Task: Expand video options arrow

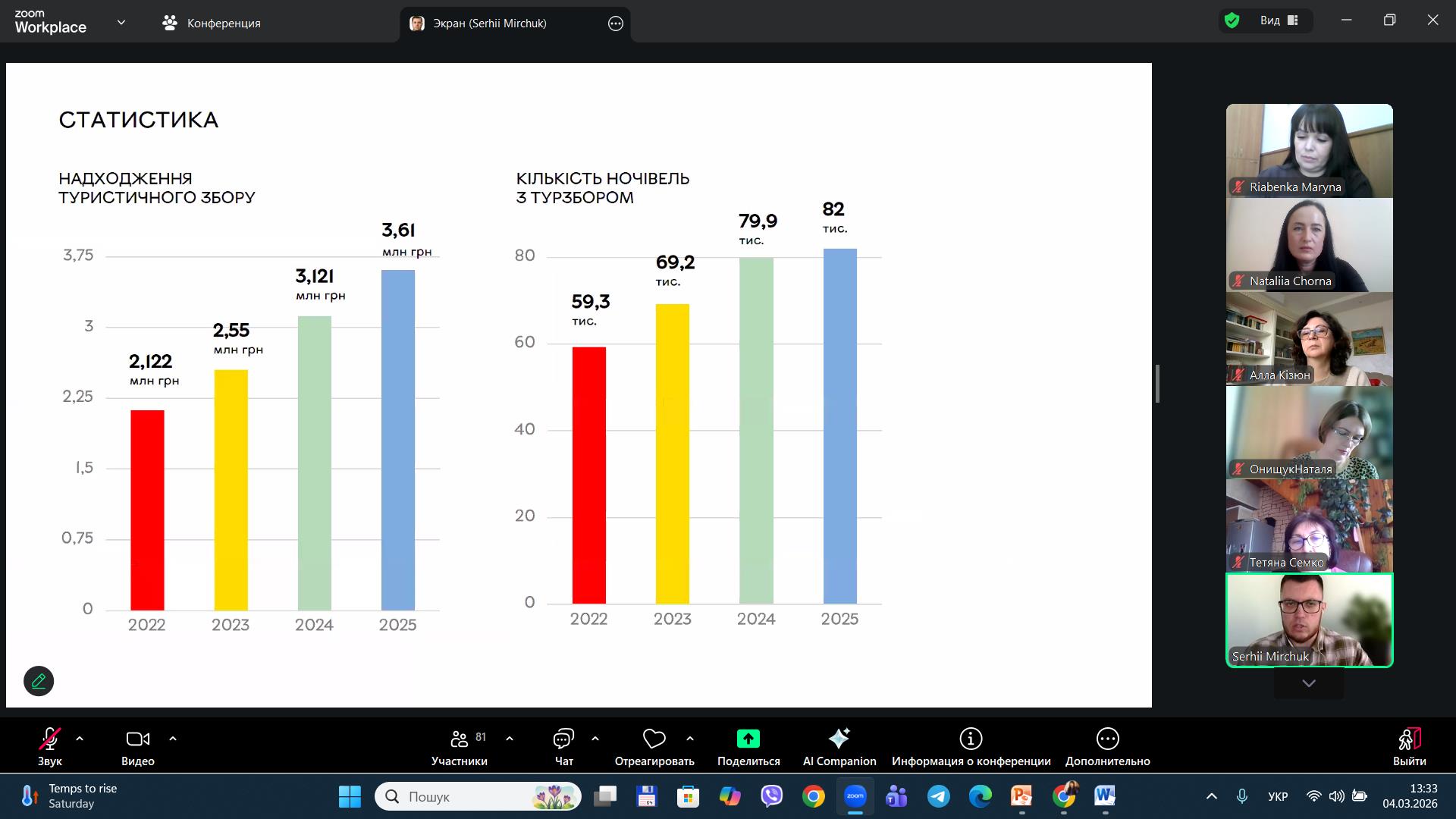Action: point(173,739)
